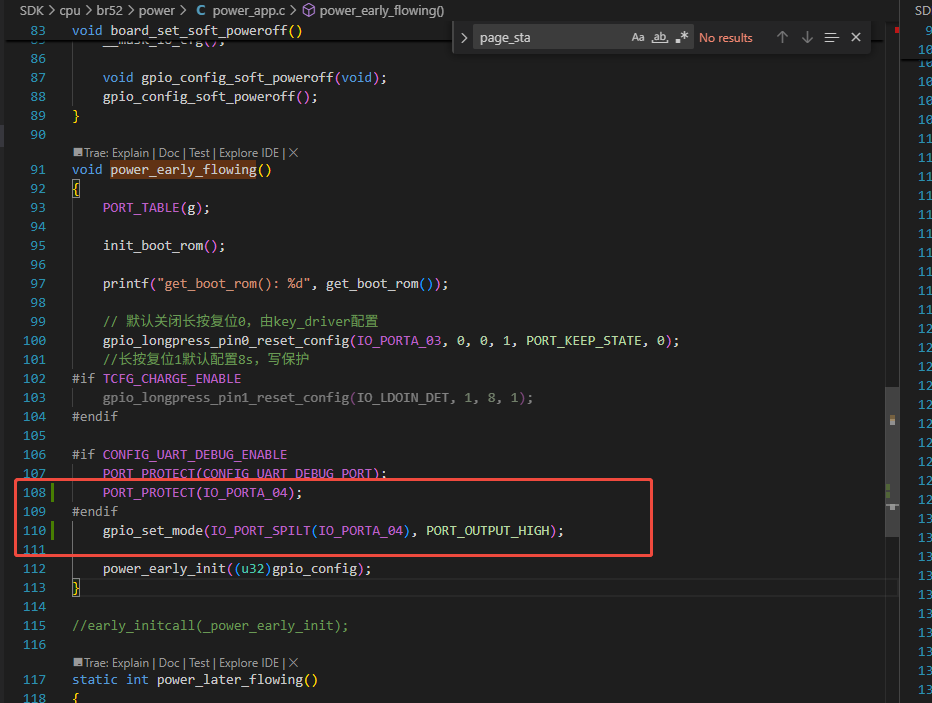Go to previous match arrow
The width and height of the screenshot is (932, 703).
coord(782,37)
